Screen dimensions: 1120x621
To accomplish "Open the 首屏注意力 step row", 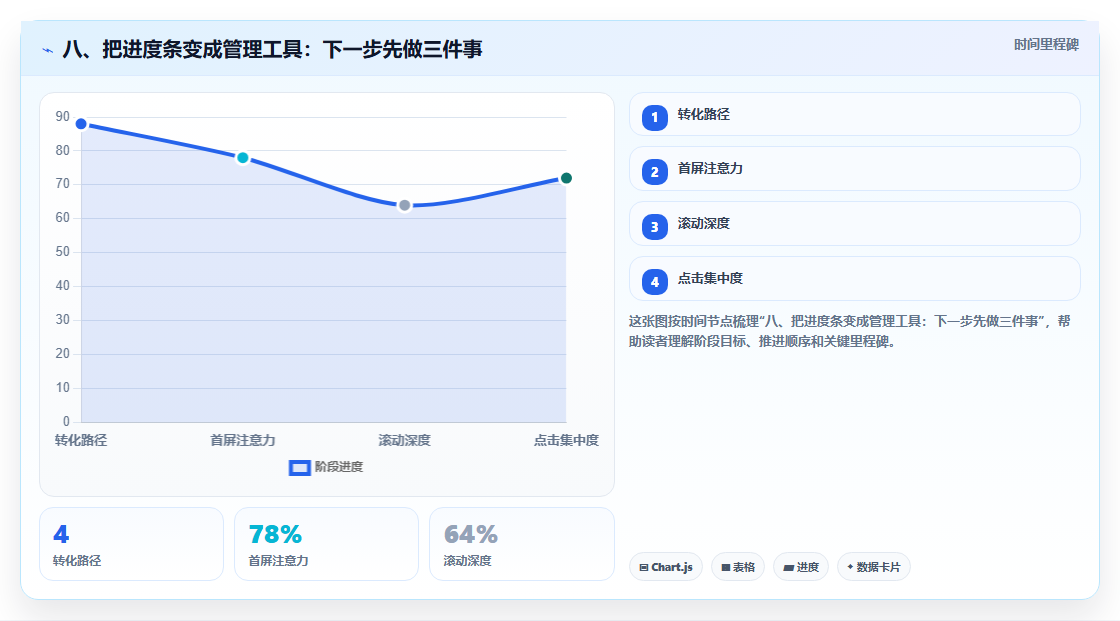I will click(854, 169).
